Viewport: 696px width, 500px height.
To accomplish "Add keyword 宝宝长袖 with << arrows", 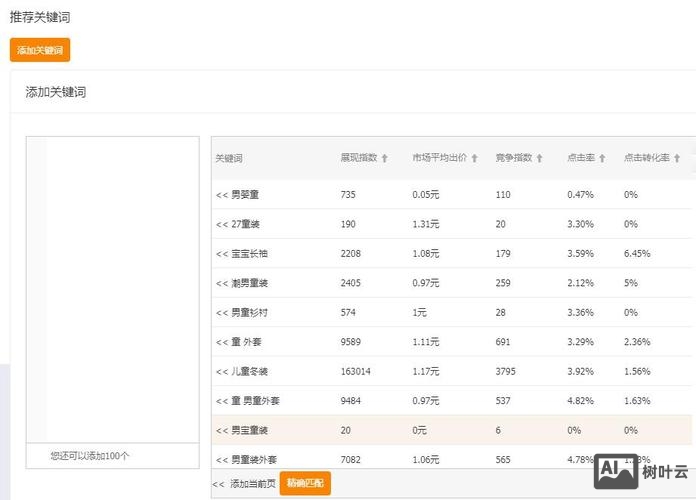I will coord(222,254).
